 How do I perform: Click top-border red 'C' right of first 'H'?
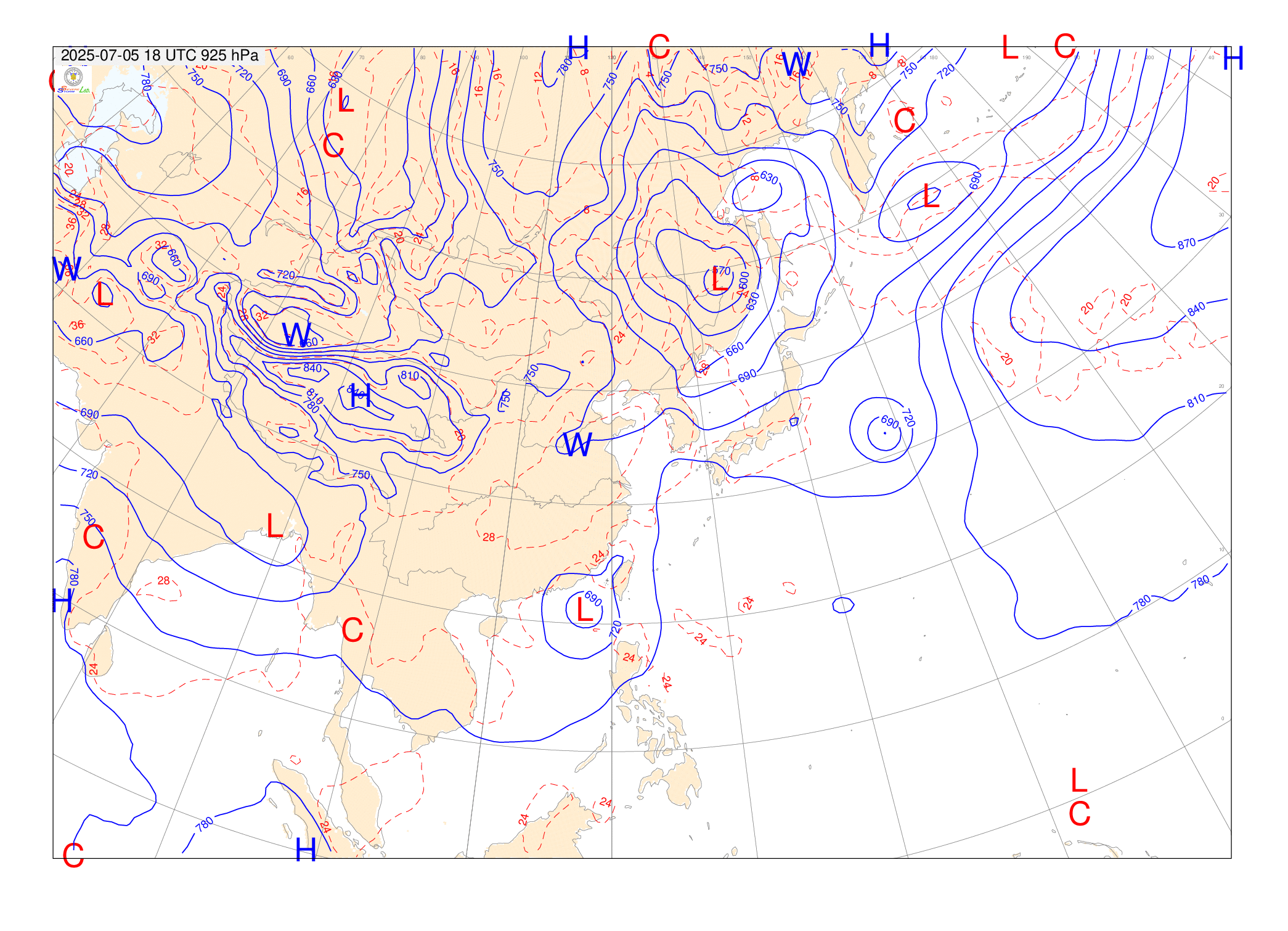659,47
